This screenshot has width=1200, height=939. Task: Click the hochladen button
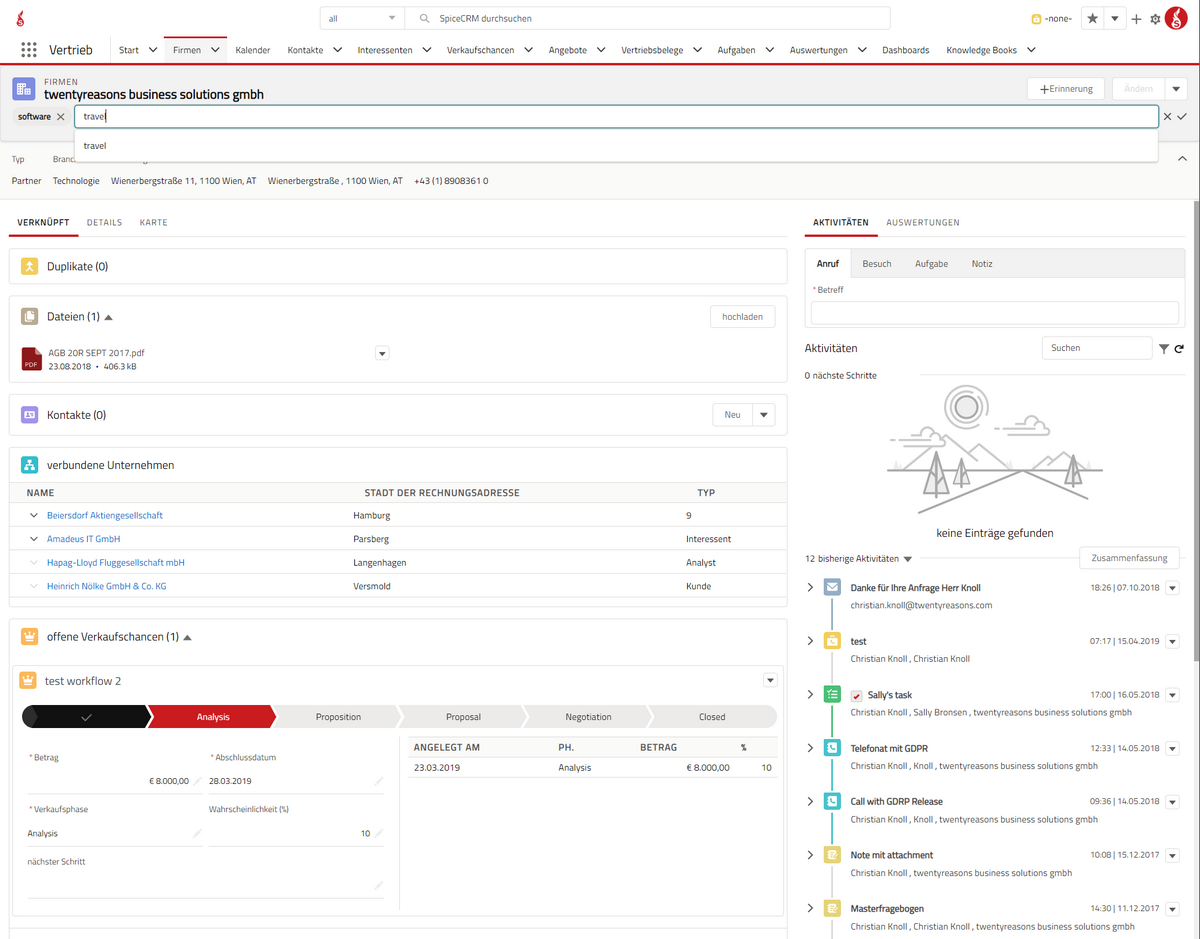(x=742, y=316)
